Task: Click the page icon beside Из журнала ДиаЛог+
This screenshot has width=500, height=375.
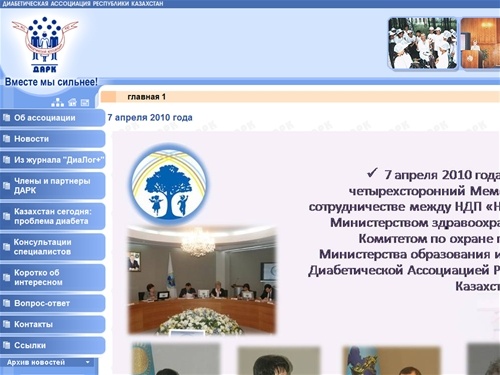Action: pos(6,160)
